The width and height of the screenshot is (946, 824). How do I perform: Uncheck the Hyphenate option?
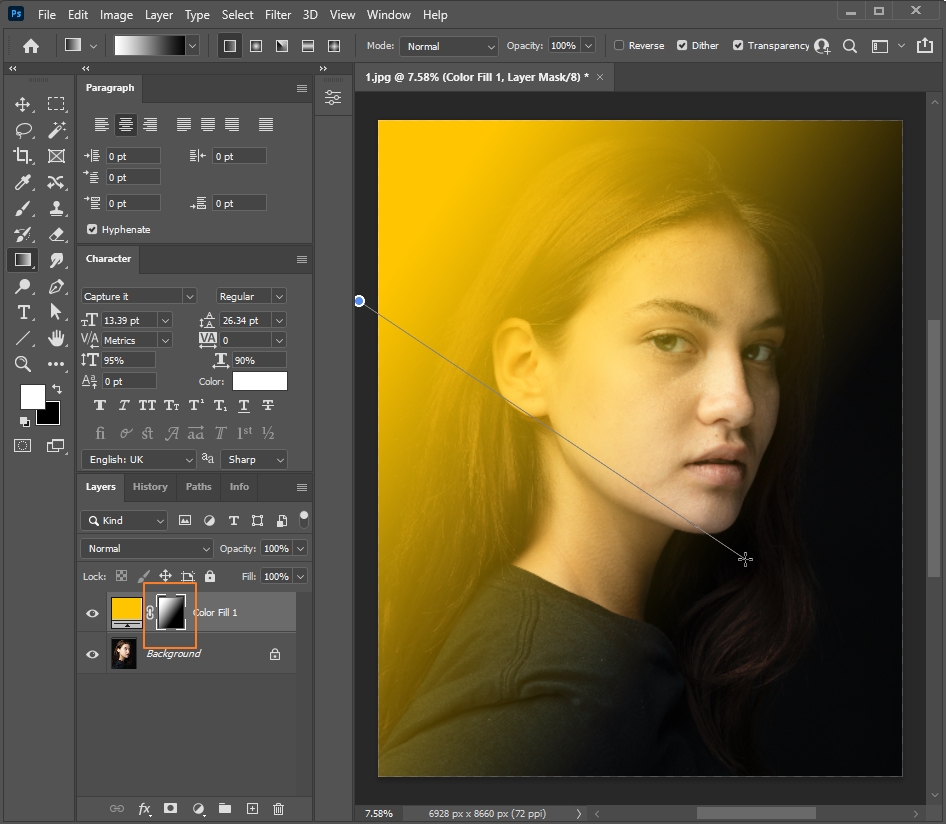(93, 230)
